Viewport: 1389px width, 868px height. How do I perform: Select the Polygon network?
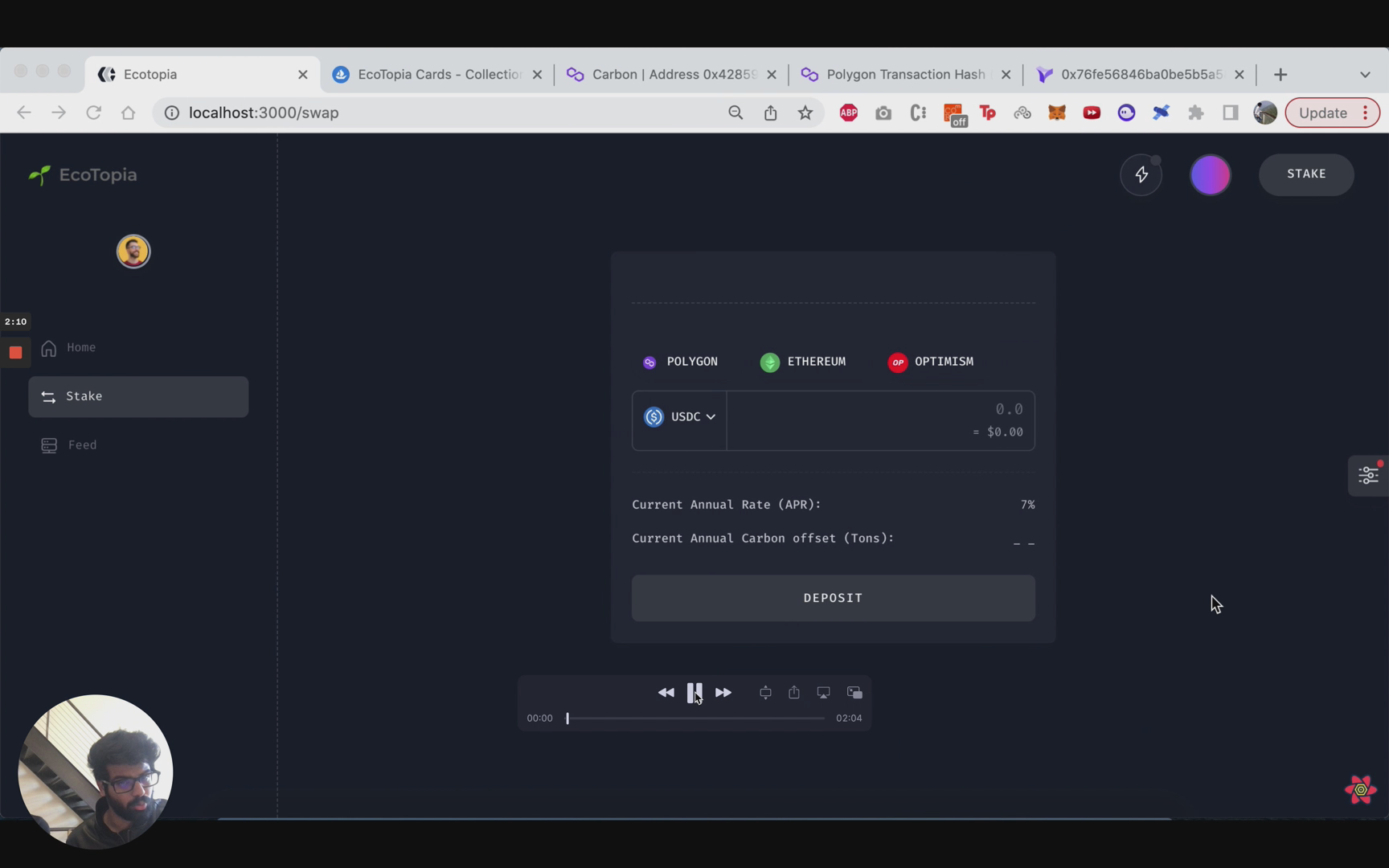680,362
